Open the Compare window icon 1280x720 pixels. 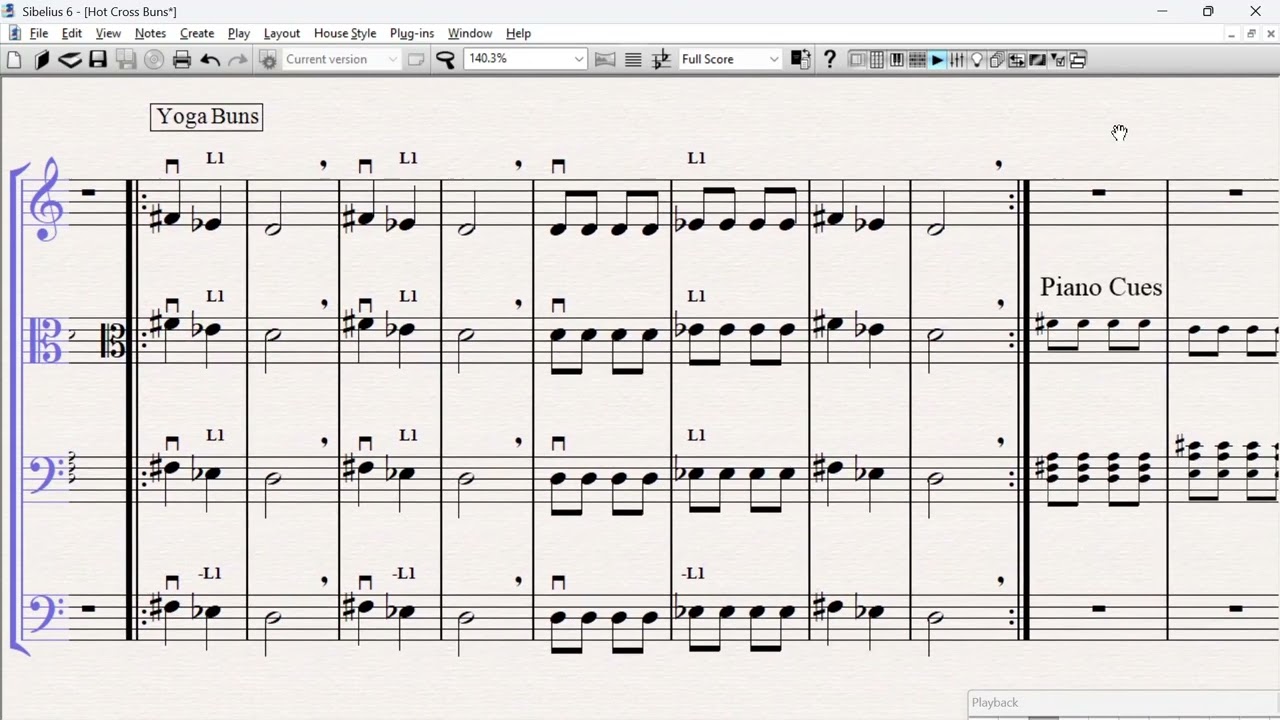coord(1017,60)
